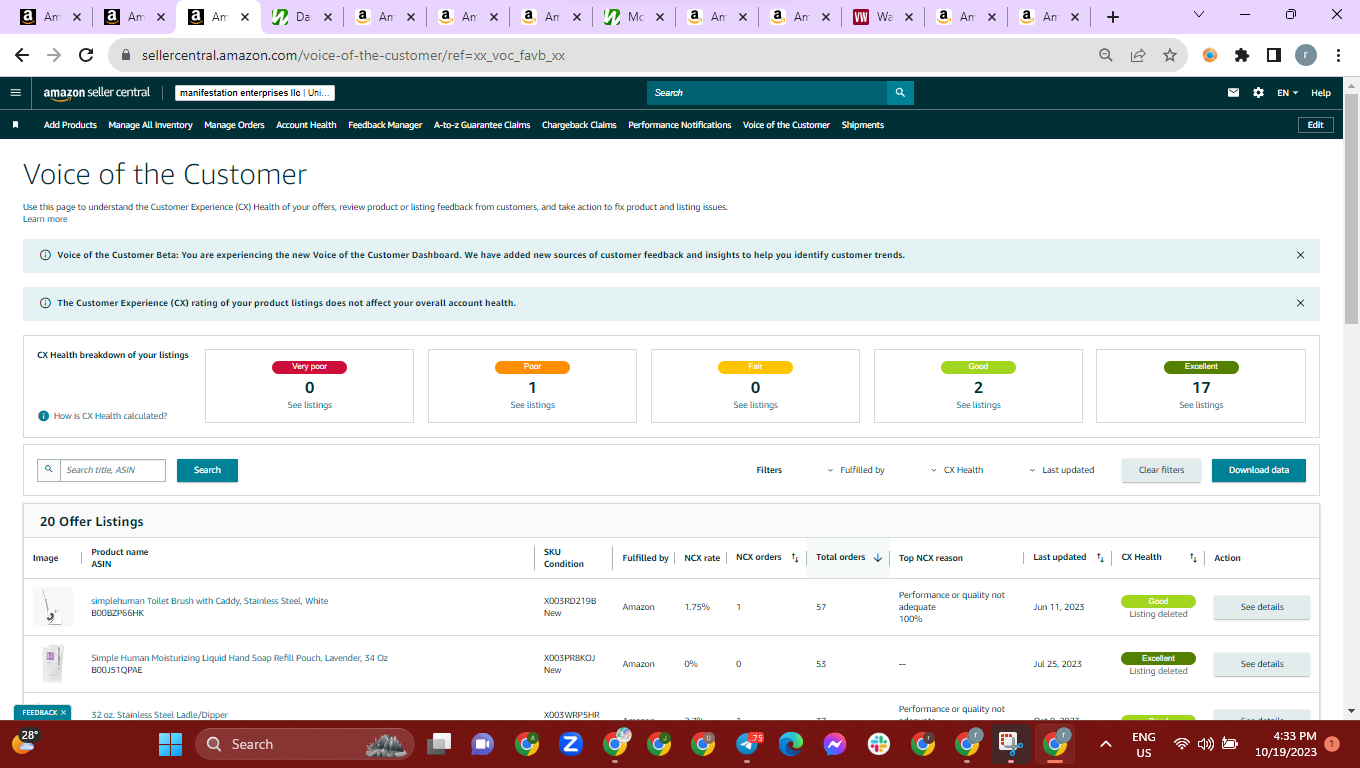
Task: Open the Seller Central hamburger menu
Action: point(15,93)
